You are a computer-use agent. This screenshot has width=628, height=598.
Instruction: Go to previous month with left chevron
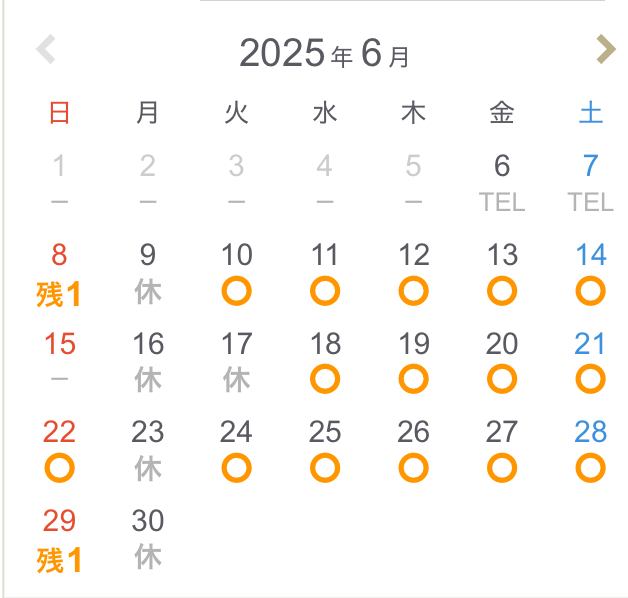(x=45, y=49)
